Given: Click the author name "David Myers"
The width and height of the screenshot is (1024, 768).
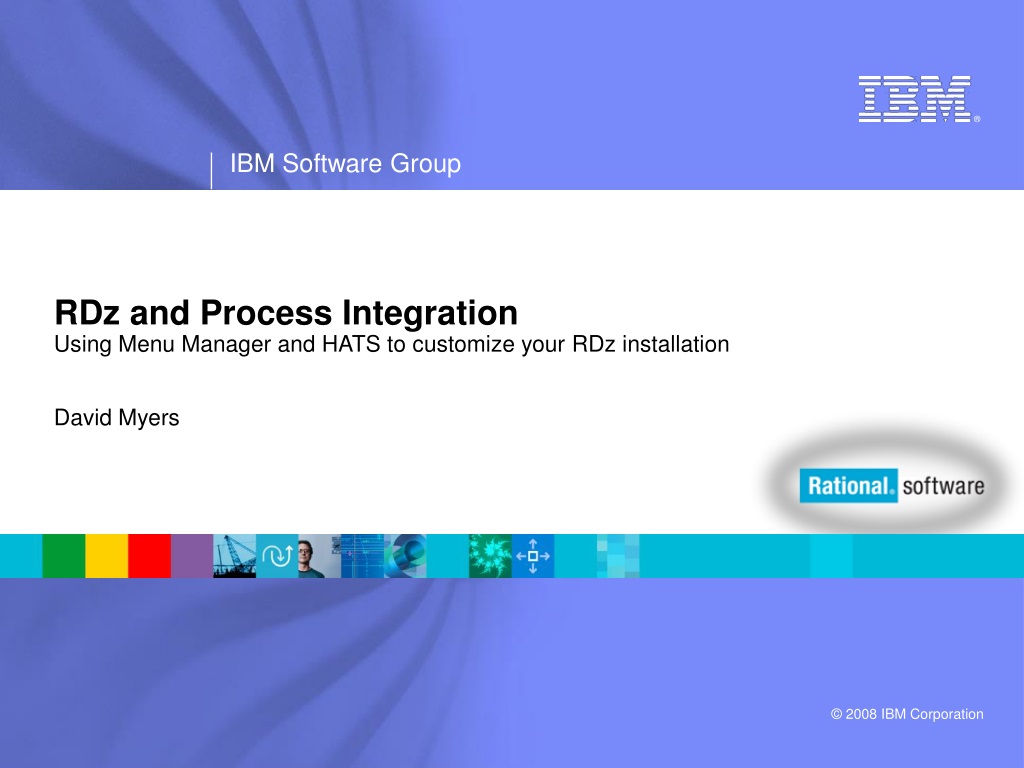Looking at the screenshot, I should point(116,418).
